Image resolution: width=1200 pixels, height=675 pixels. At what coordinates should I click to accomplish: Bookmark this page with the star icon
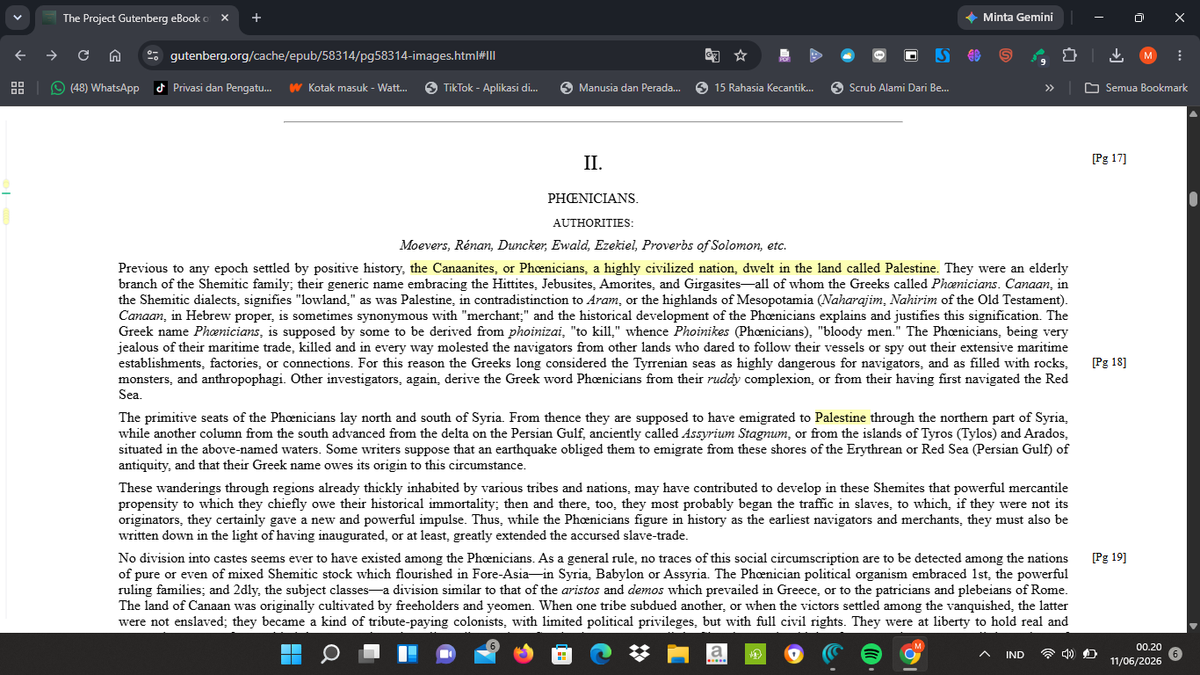[x=740, y=55]
